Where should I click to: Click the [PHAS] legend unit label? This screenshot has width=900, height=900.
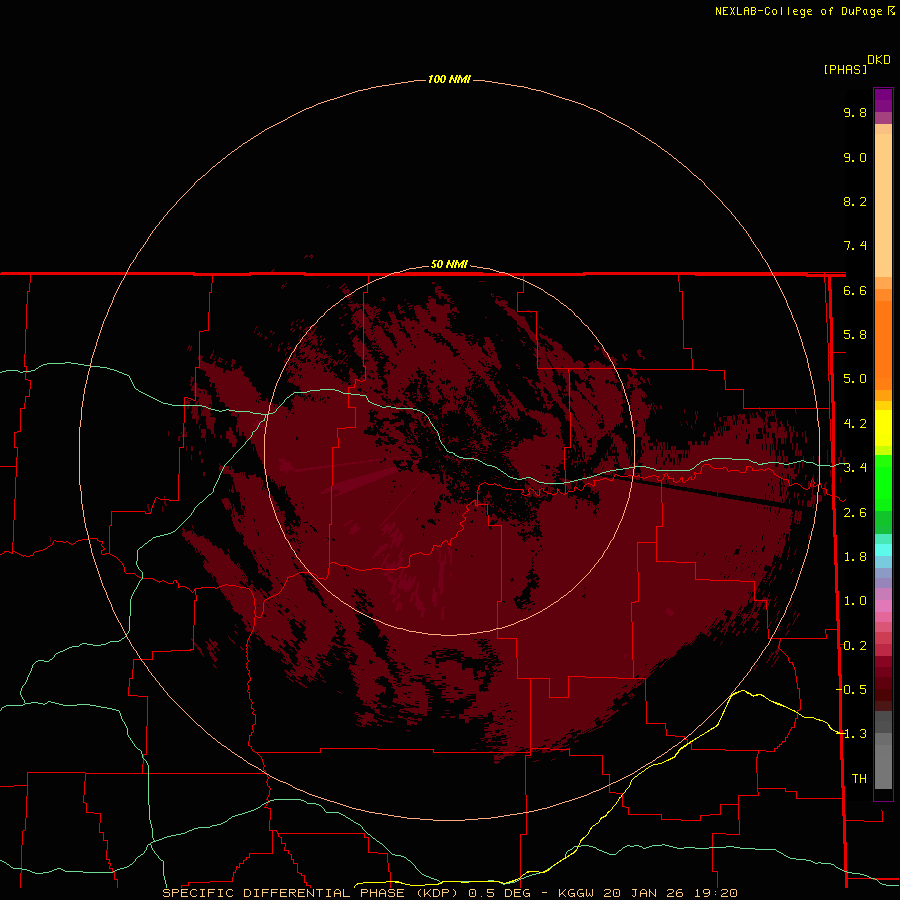click(x=845, y=69)
